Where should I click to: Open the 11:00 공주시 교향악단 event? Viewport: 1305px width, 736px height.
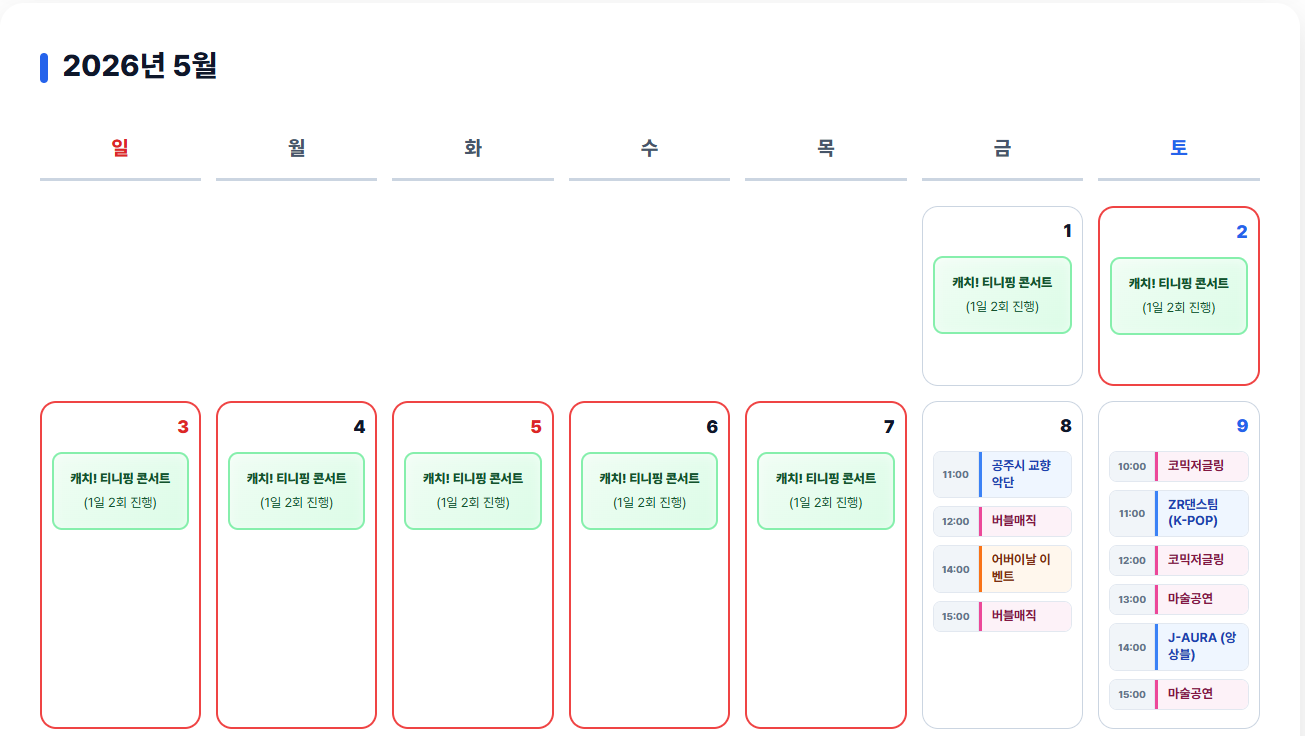pos(1002,474)
